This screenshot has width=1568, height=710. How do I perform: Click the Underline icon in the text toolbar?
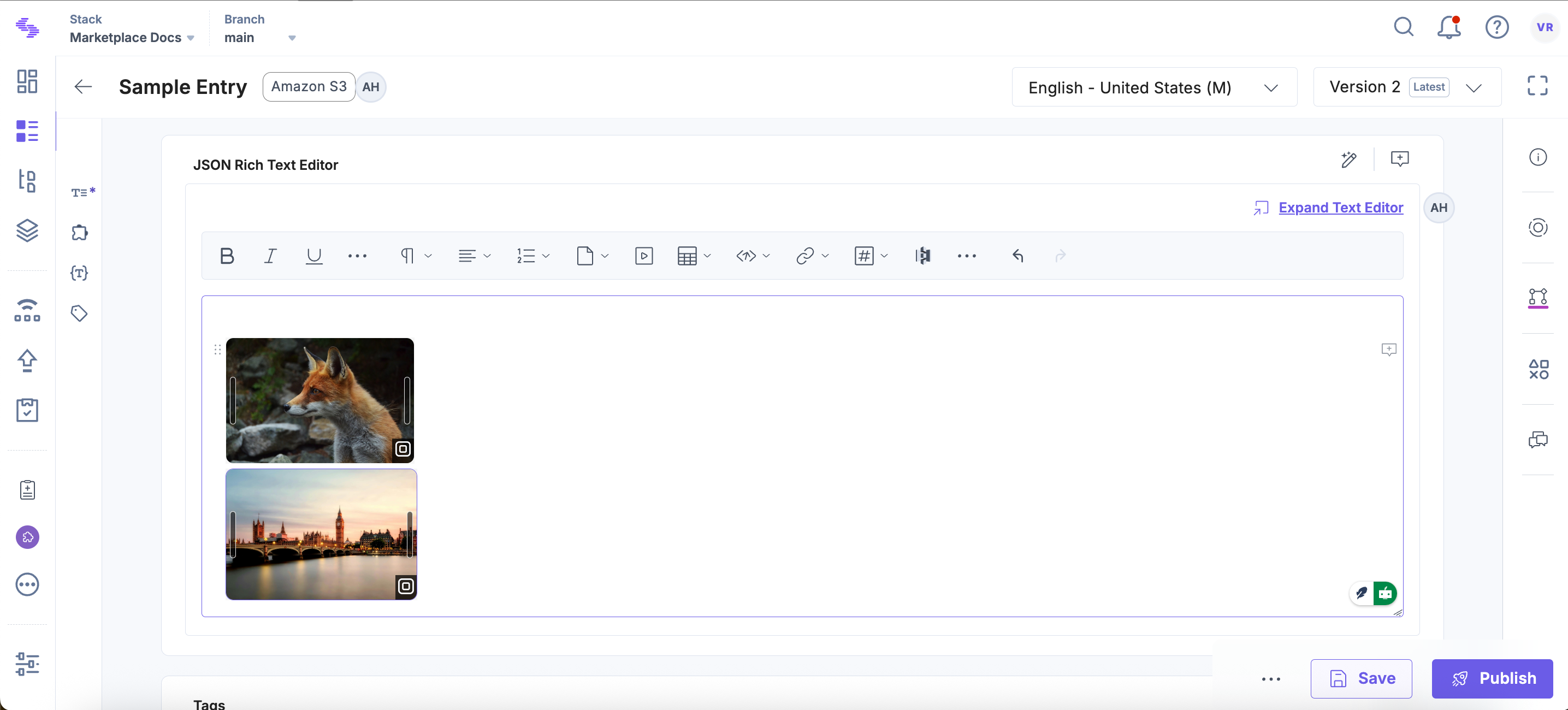314,256
